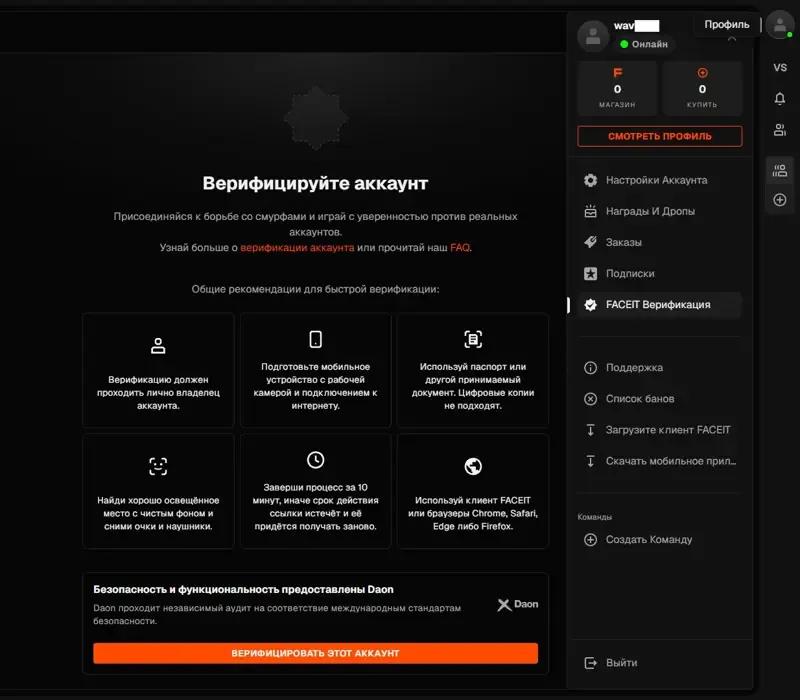Screen dimensions: 800x700
Task: Click the Daon logo
Action: tap(518, 605)
